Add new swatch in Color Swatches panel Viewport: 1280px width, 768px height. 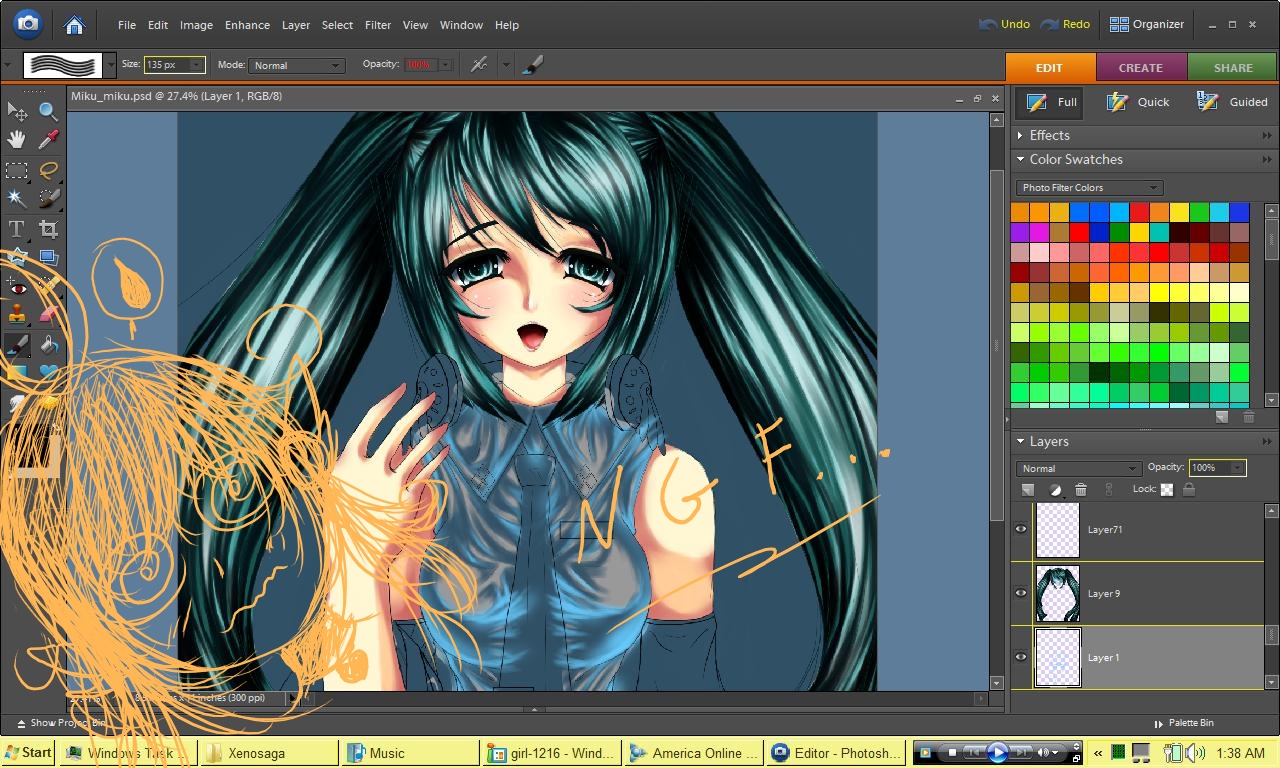tap(1222, 417)
